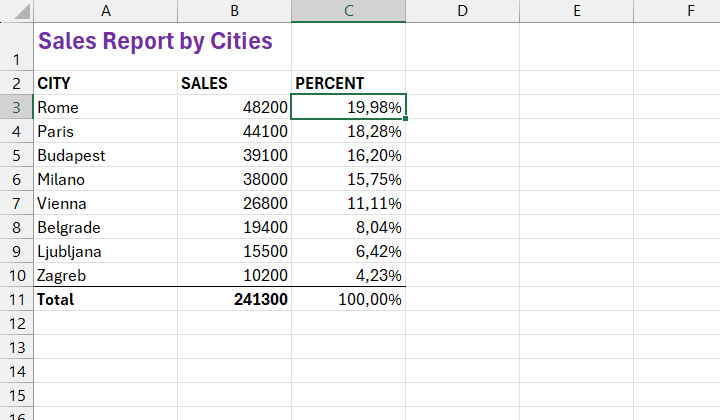Select Budapest percent cell 16,20%

349,155
